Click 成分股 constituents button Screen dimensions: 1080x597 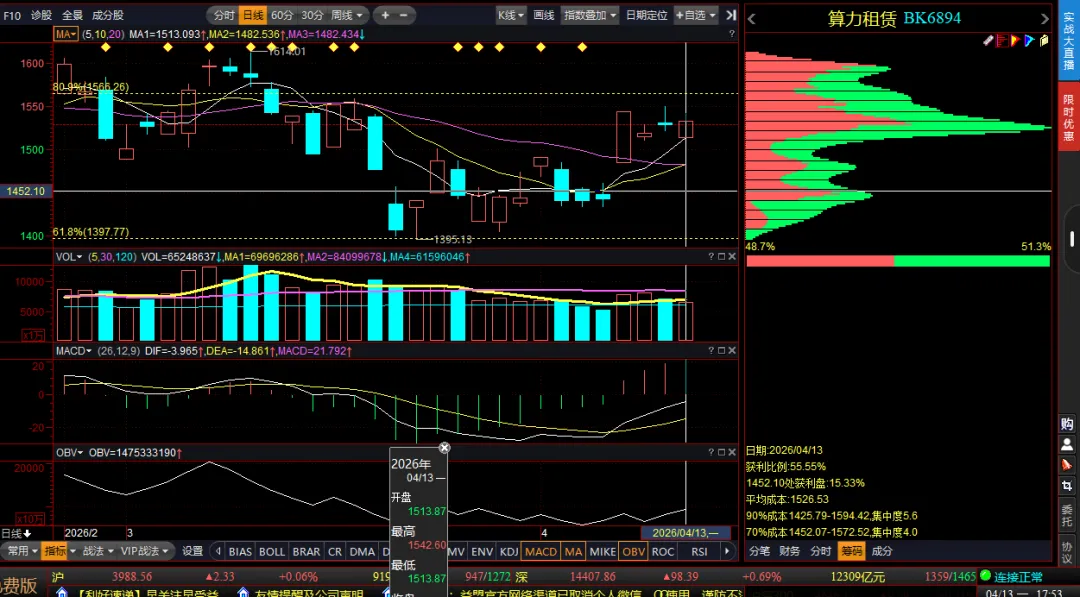(107, 15)
